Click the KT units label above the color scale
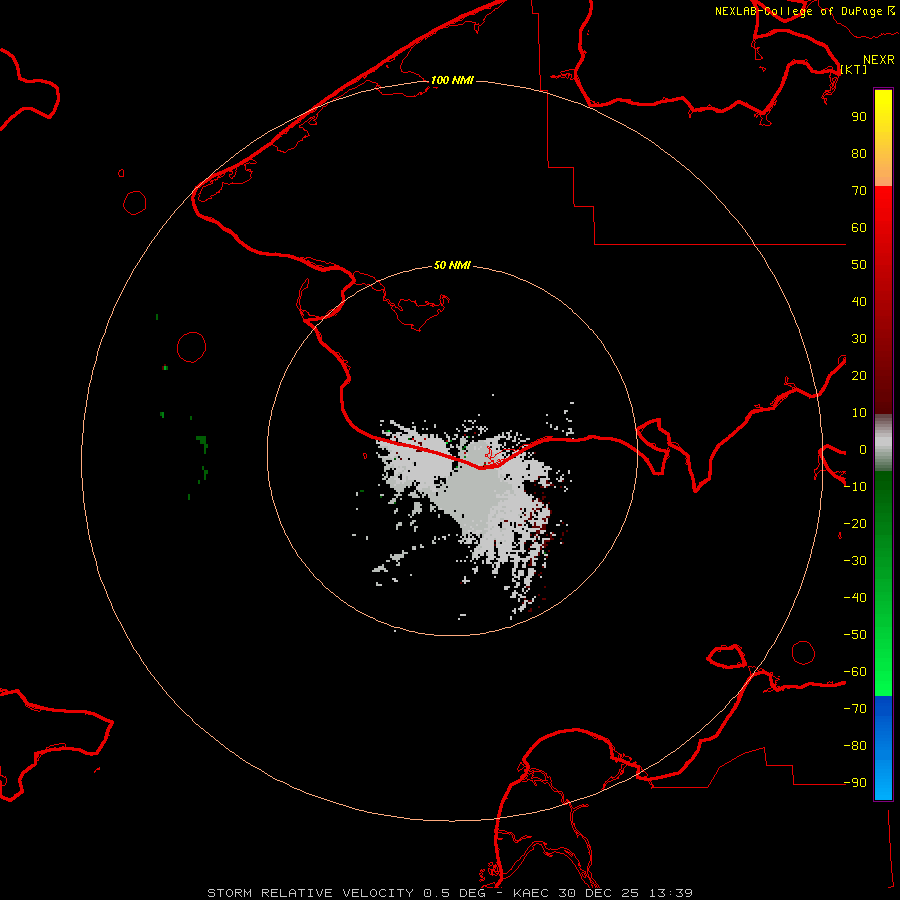The height and width of the screenshot is (900, 900). click(854, 69)
